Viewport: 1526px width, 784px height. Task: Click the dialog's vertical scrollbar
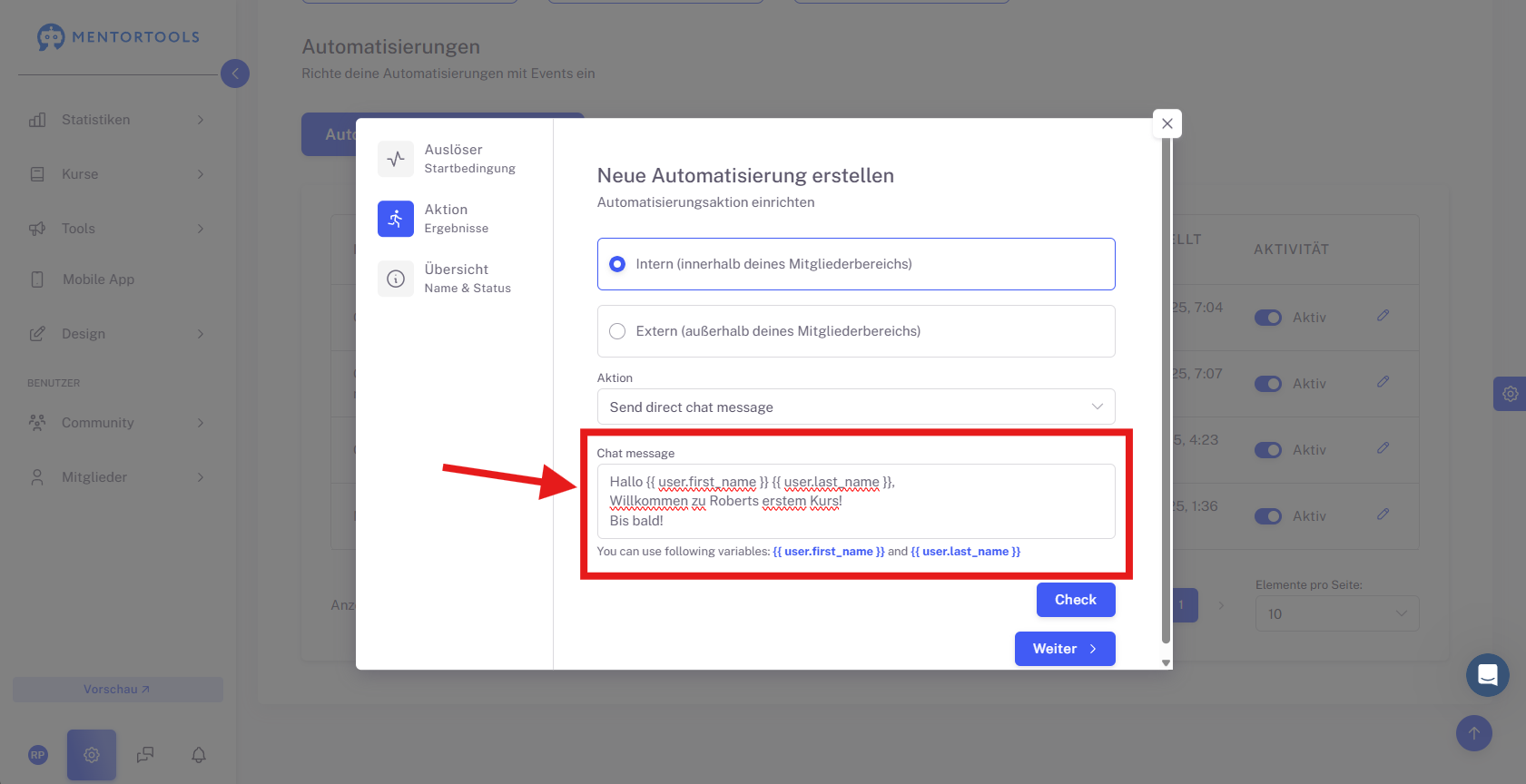1167,390
